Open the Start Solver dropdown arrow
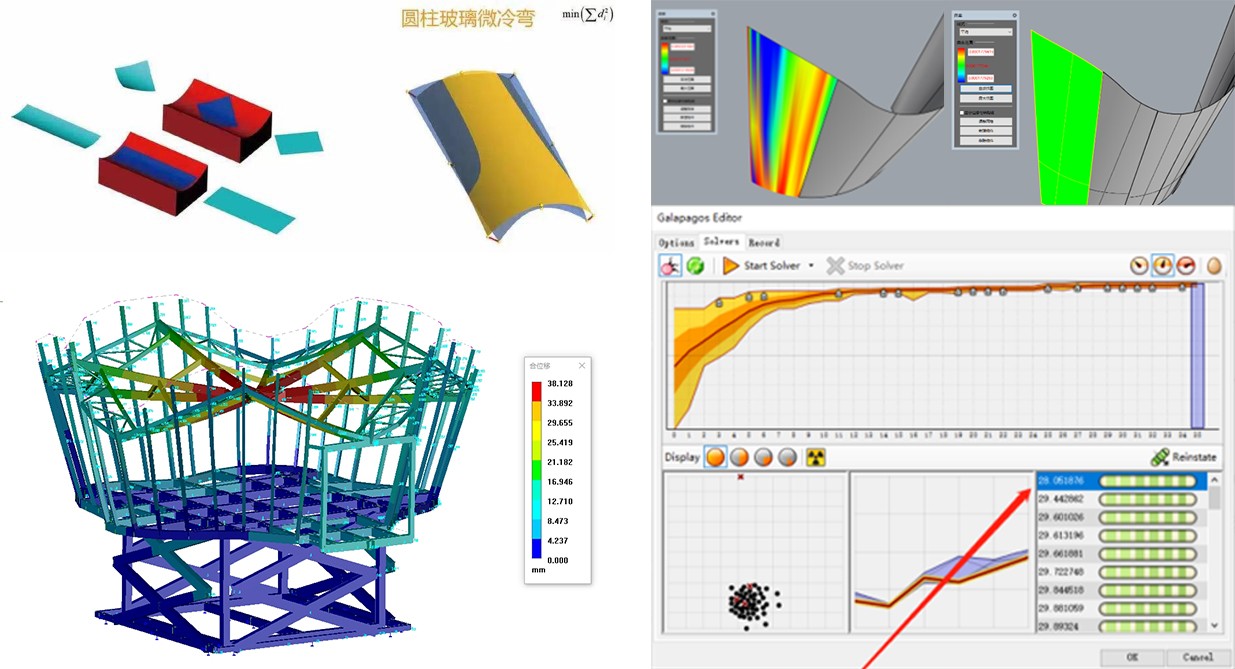Viewport: 1235px width, 669px height. 811,266
